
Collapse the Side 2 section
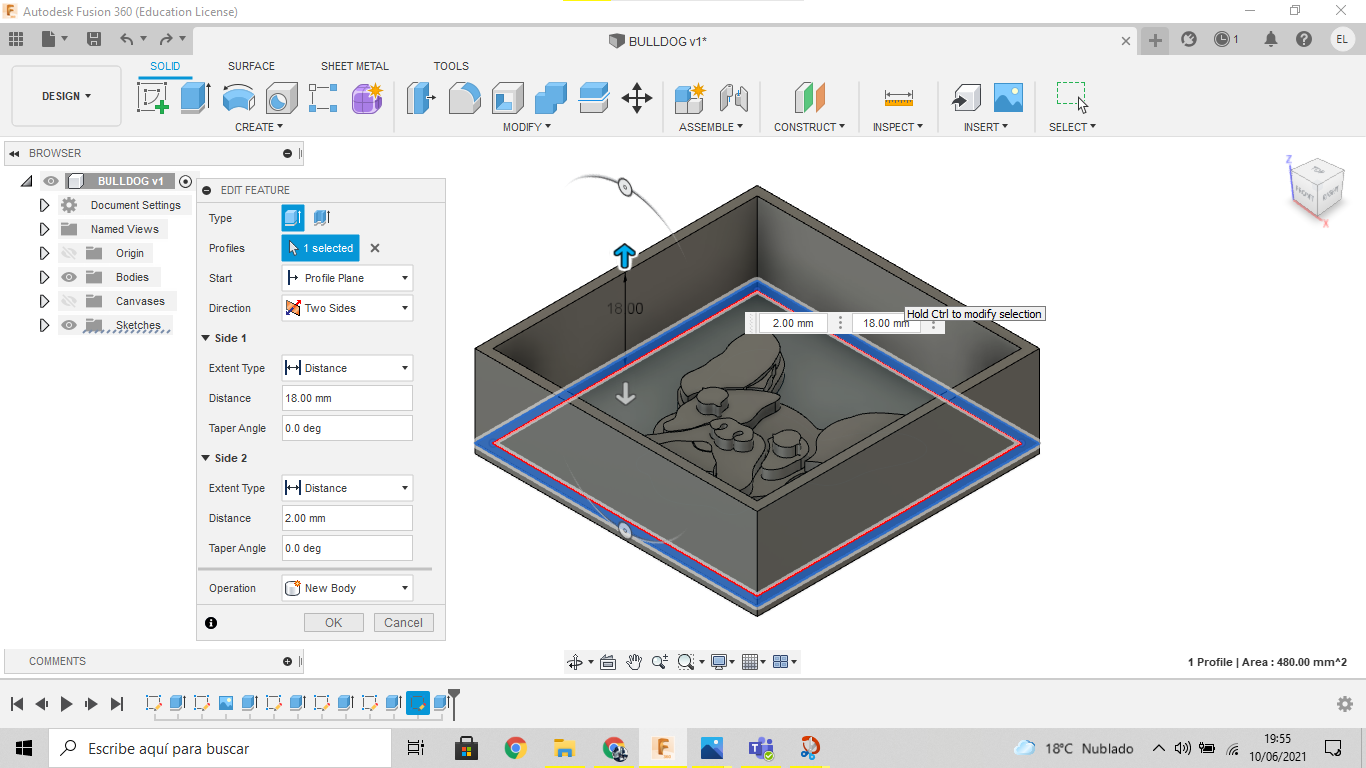[206, 458]
